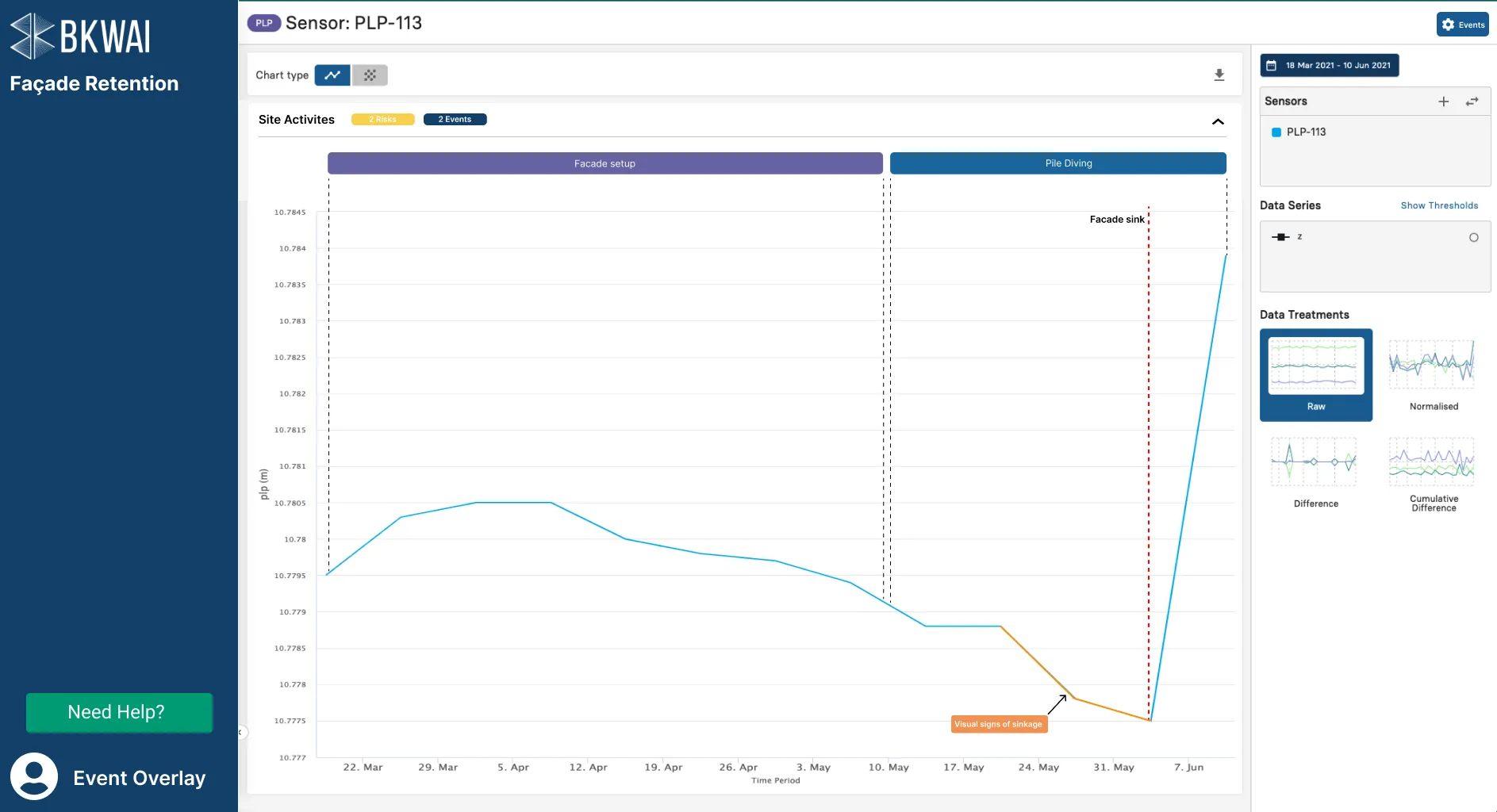
Task: Click the Façade Retention project title
Action: (x=94, y=83)
